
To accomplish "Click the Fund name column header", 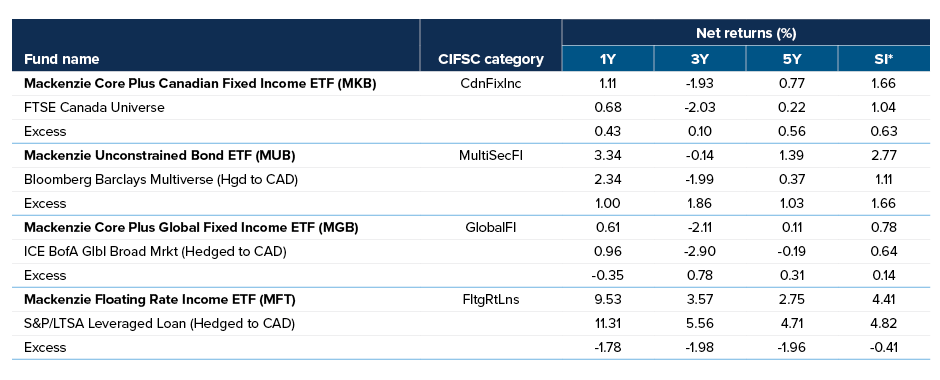I will point(61,59).
